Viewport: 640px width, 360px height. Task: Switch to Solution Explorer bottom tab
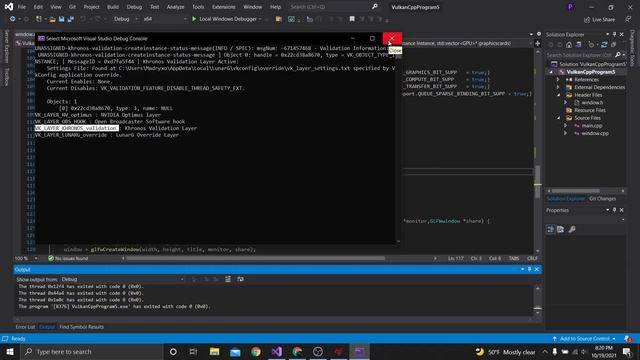pyautogui.click(x=566, y=199)
